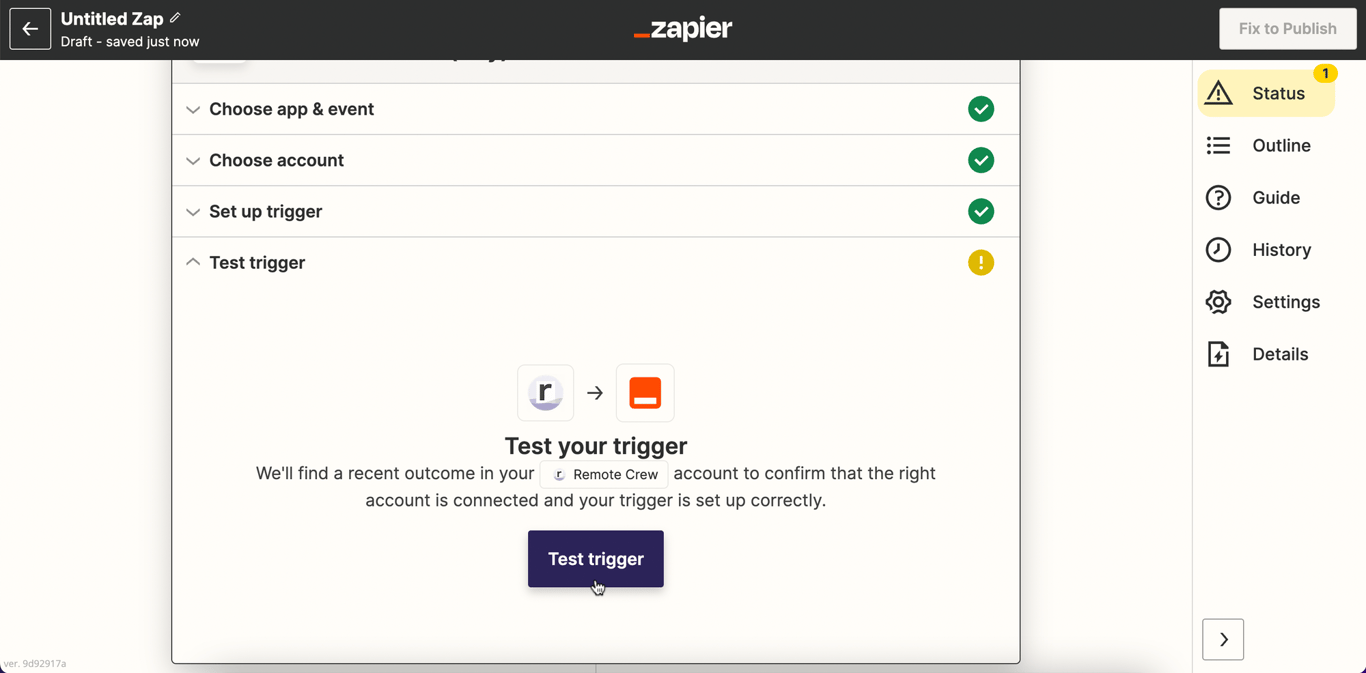Collapse the right sidebar with chevron

1223,640
